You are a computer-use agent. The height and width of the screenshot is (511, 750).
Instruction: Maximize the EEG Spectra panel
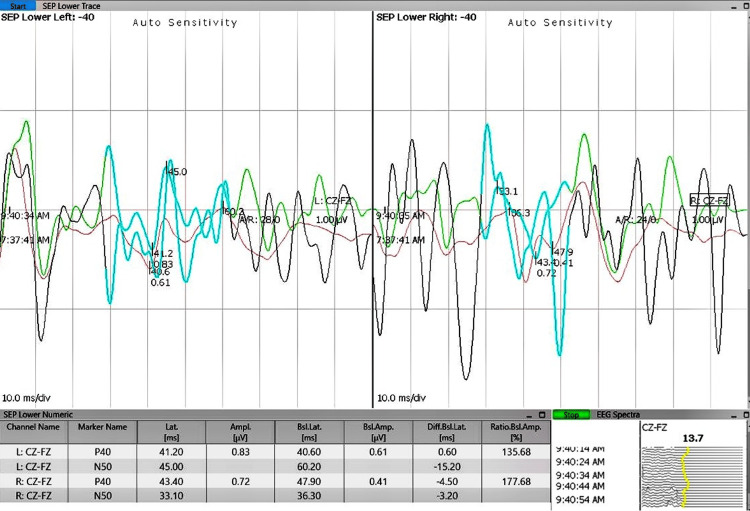click(746, 415)
